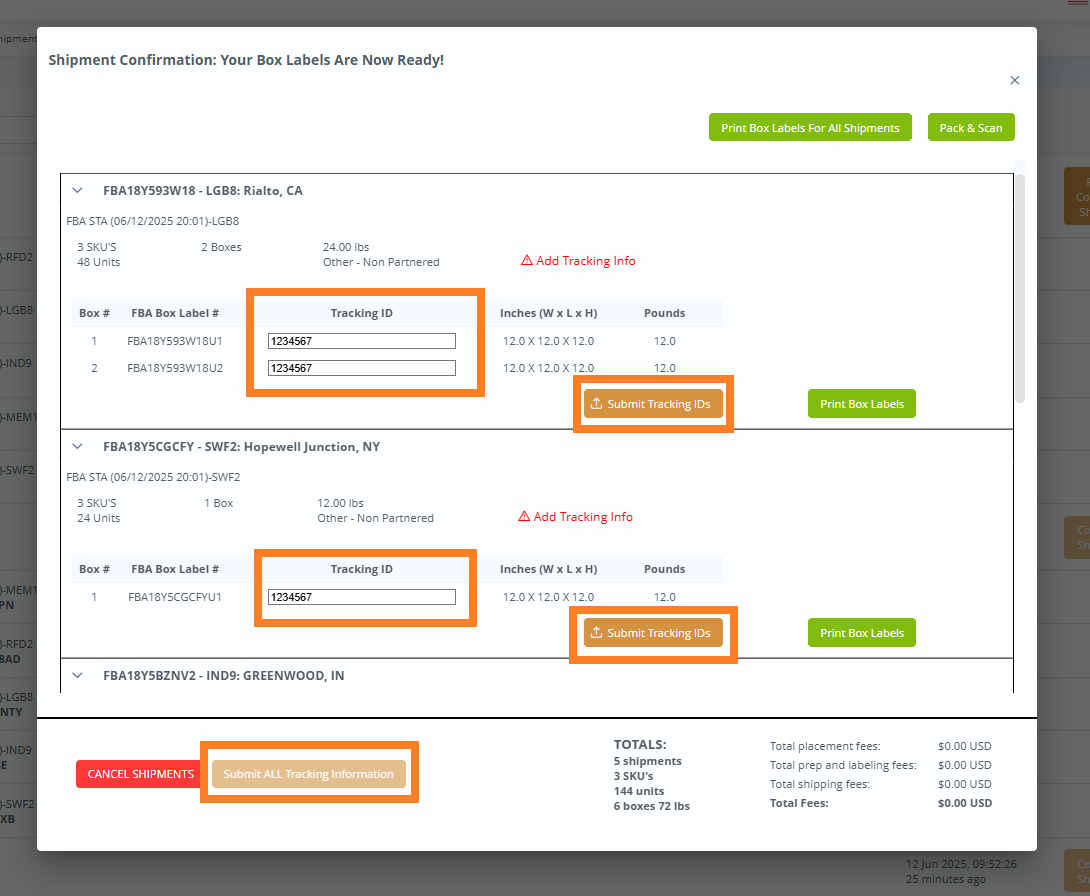Collapse the FBA18Y593W18 Rialto shipment section
1090x896 pixels.
tap(77, 190)
